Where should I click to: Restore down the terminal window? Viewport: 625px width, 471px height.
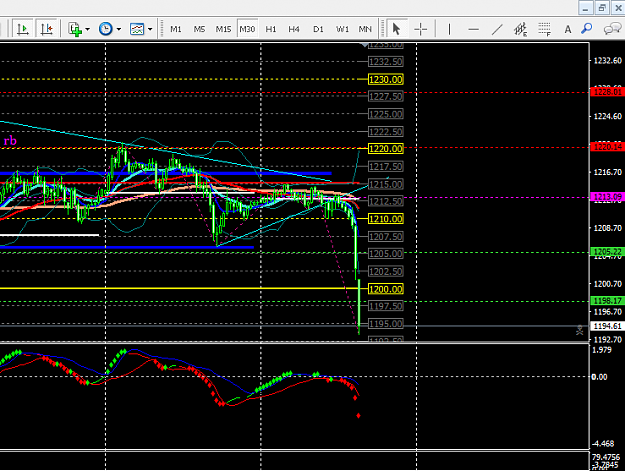tap(602, 8)
